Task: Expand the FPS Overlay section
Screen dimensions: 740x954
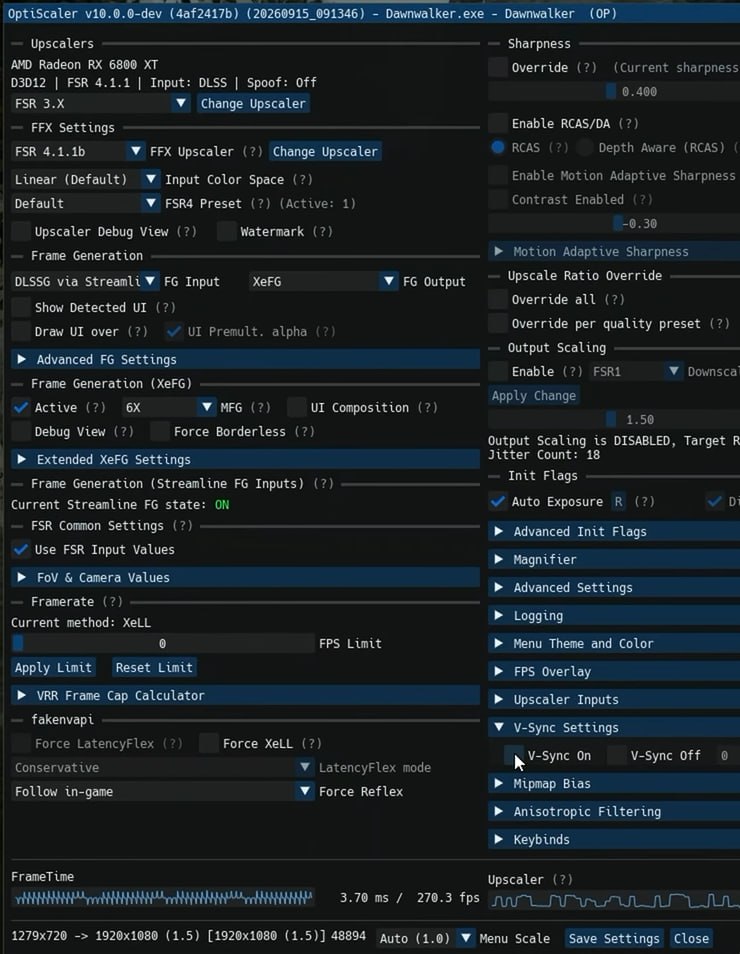Action: (x=614, y=671)
